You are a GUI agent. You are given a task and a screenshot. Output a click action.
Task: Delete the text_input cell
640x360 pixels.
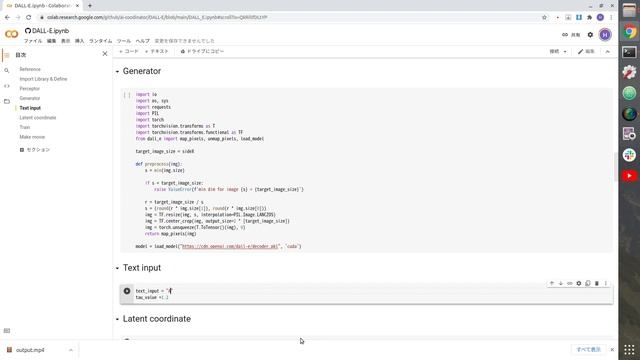tap(597, 283)
